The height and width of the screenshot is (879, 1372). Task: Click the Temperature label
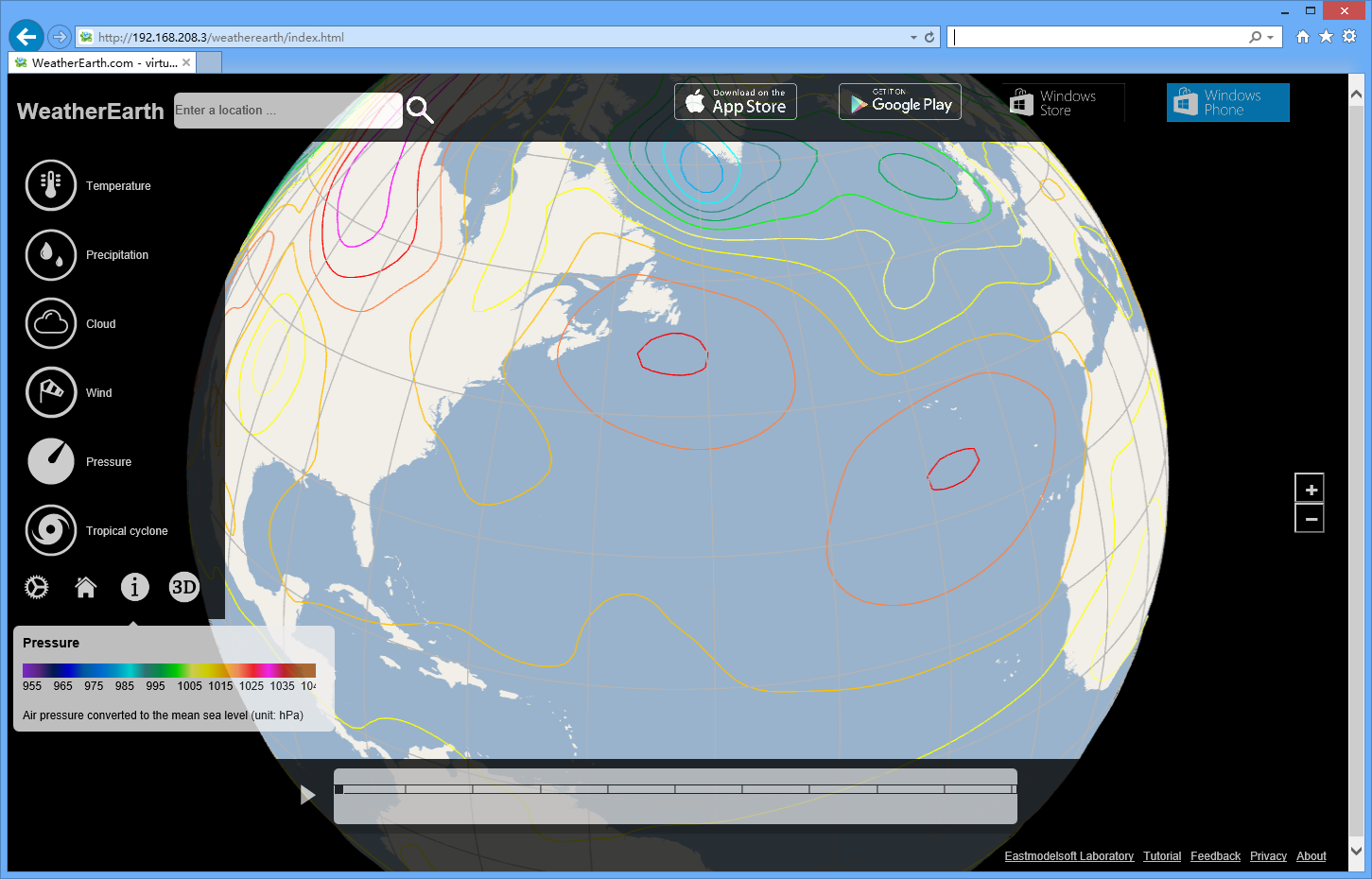coord(118,186)
